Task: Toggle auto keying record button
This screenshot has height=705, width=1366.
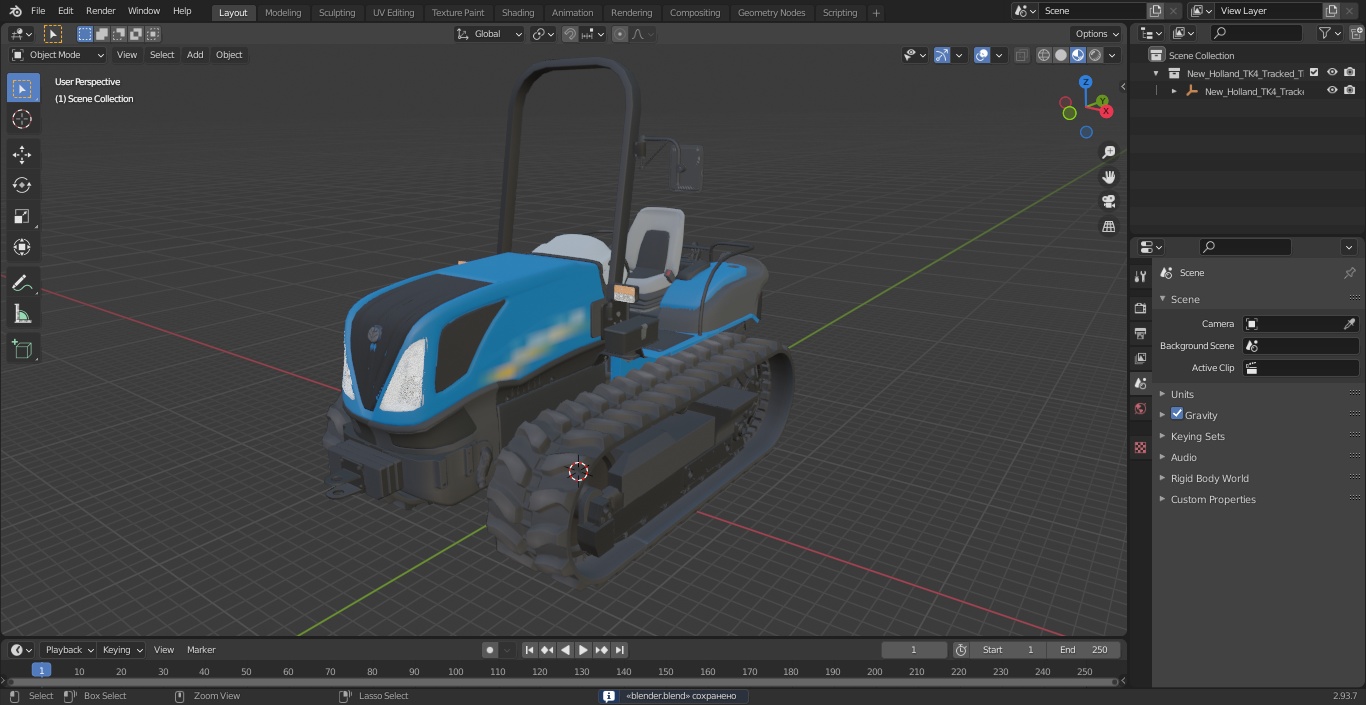Action: 490,650
